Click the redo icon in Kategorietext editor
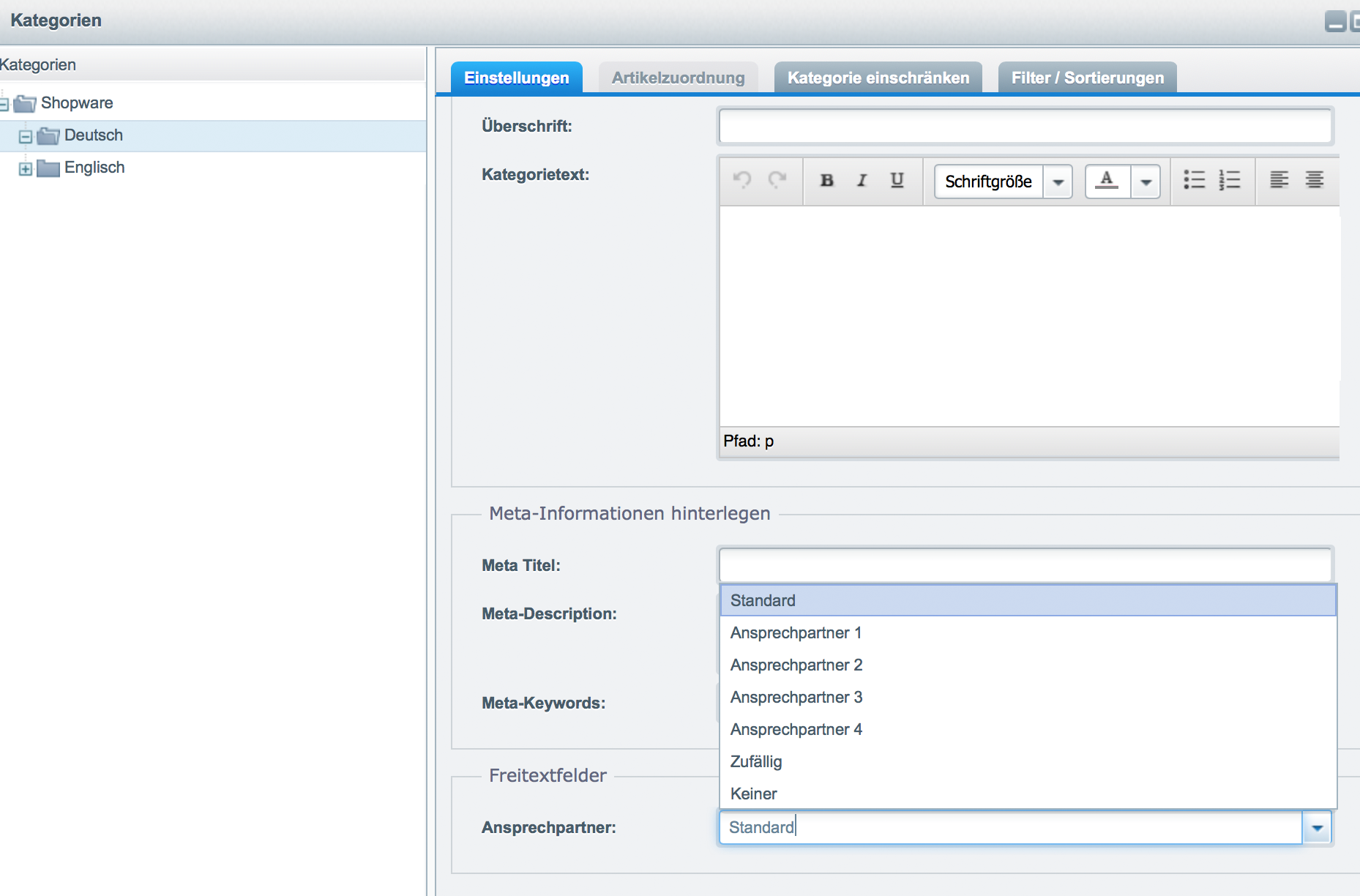1360x896 pixels. coord(777,180)
